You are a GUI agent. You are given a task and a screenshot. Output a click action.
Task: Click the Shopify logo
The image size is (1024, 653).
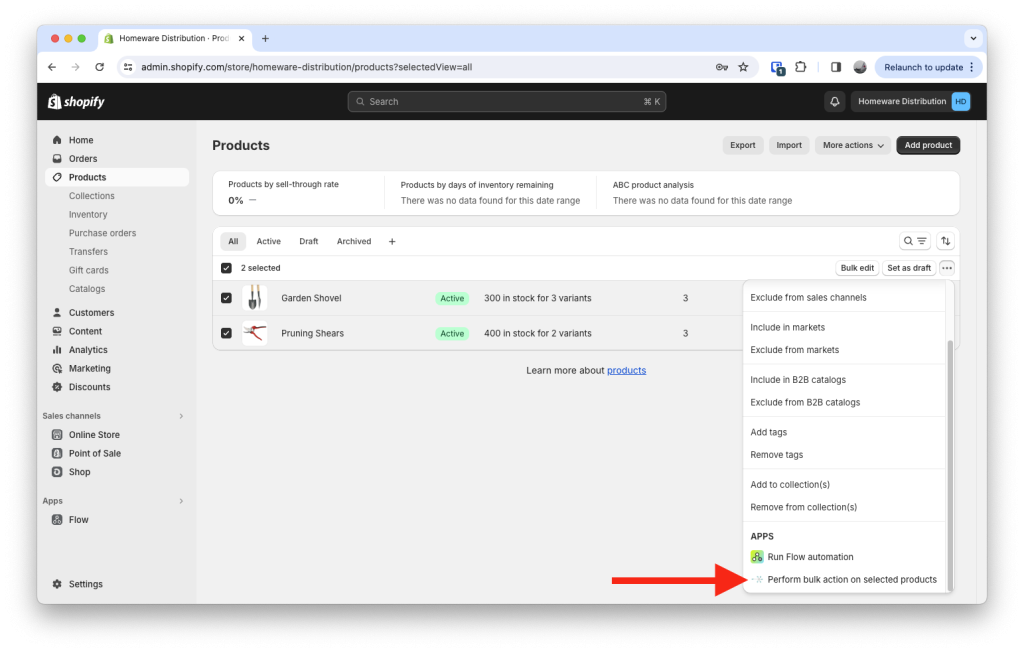76,102
